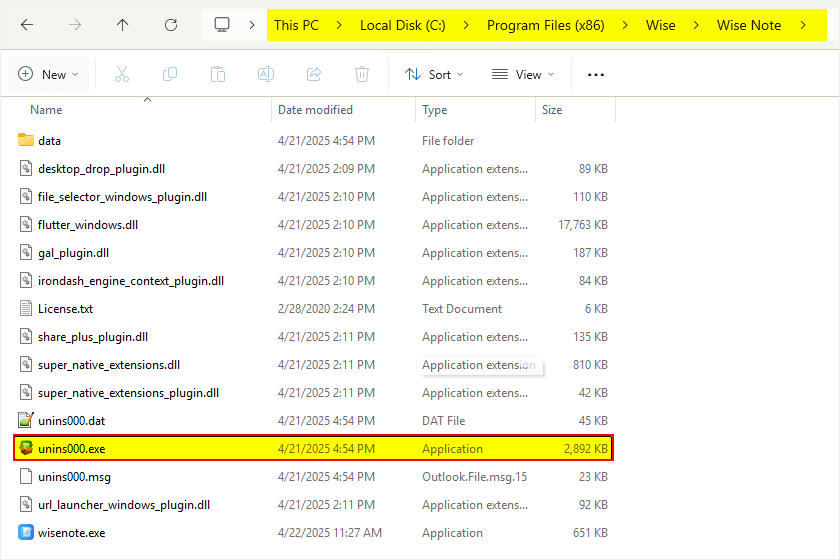The height and width of the screenshot is (560, 840).
Task: Expand the chevron after Wise Note breadcrumb
Action: click(x=802, y=25)
